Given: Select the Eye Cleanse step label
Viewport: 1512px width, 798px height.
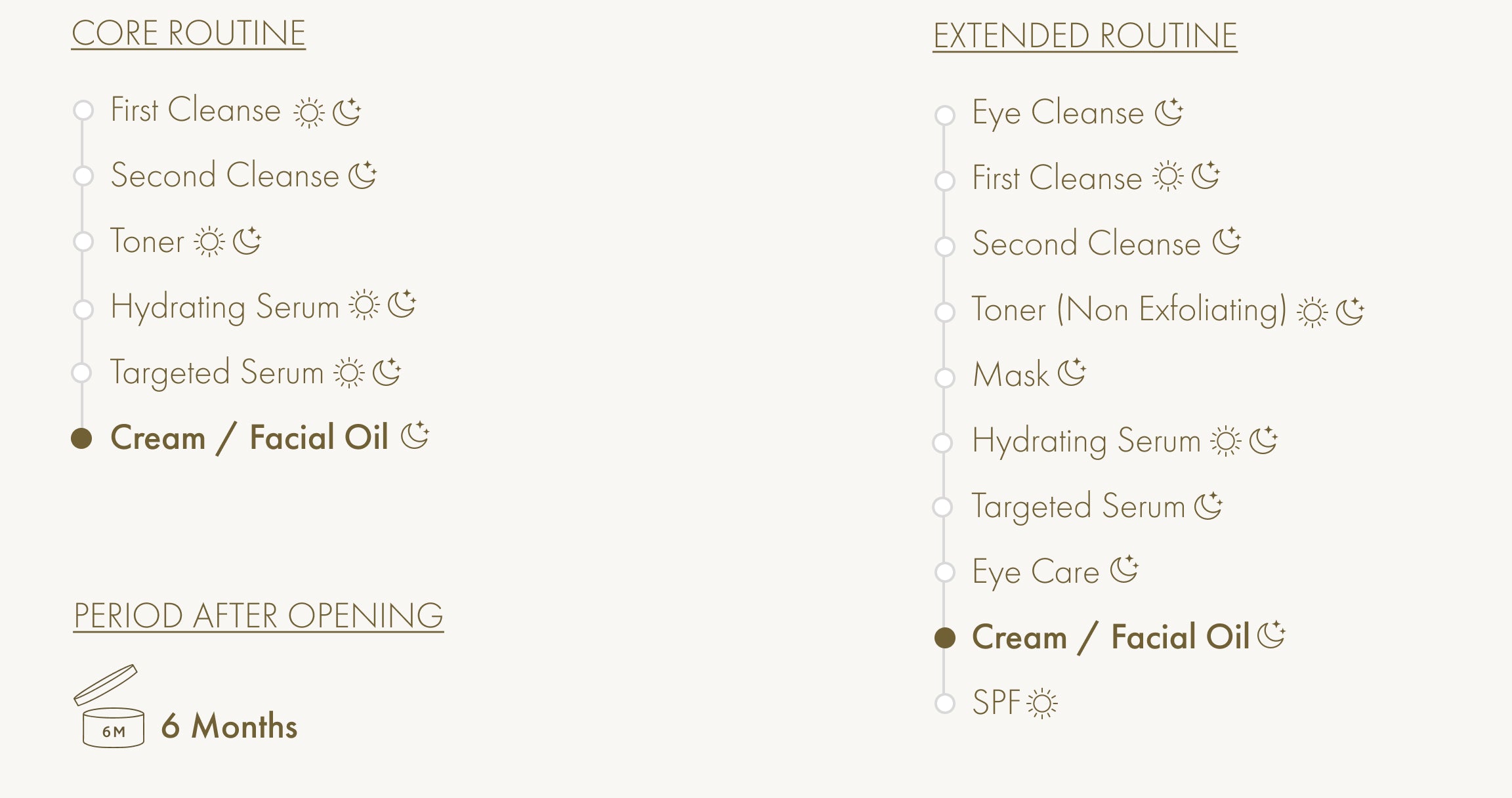Looking at the screenshot, I should click(x=1058, y=113).
